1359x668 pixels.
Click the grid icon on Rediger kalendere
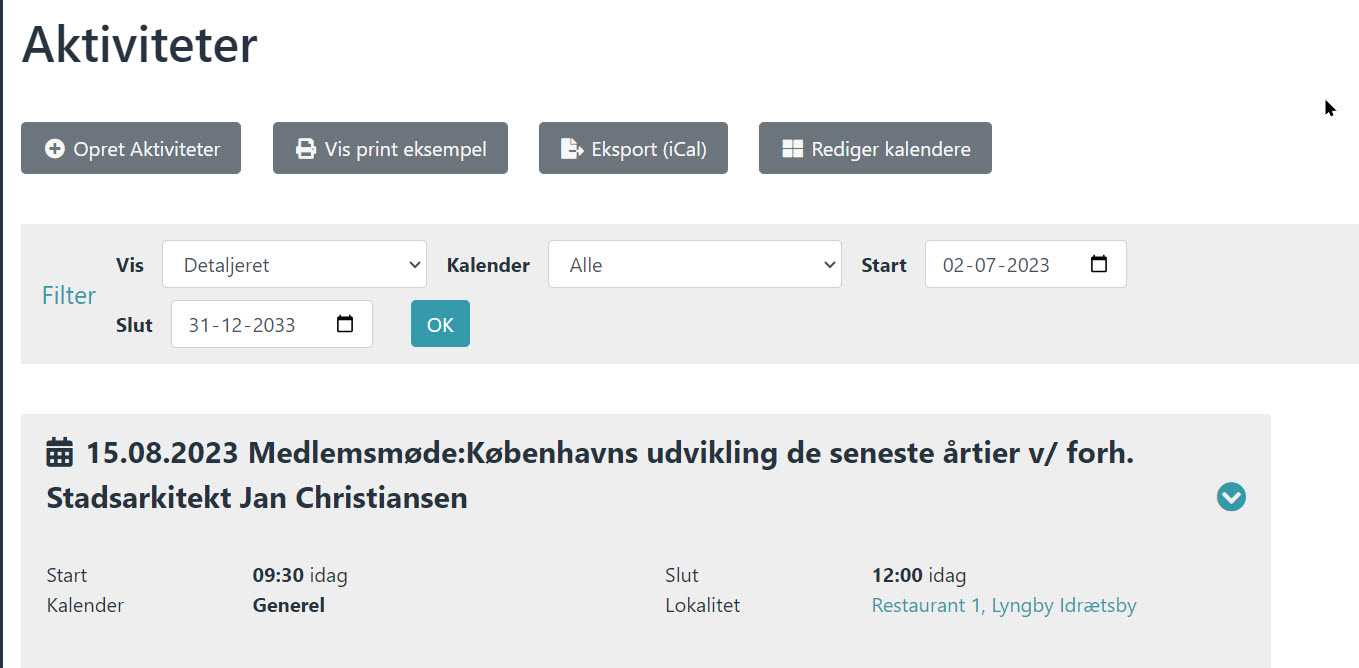(x=792, y=149)
